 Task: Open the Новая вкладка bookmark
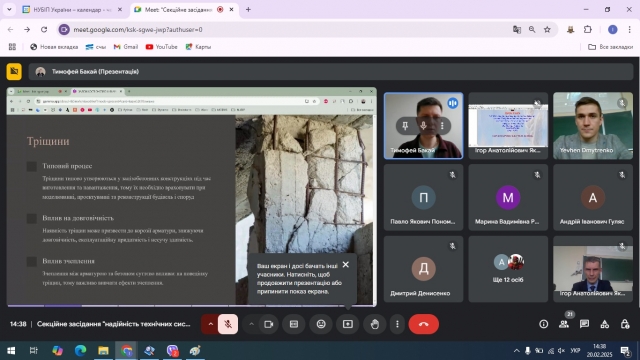click(54, 47)
